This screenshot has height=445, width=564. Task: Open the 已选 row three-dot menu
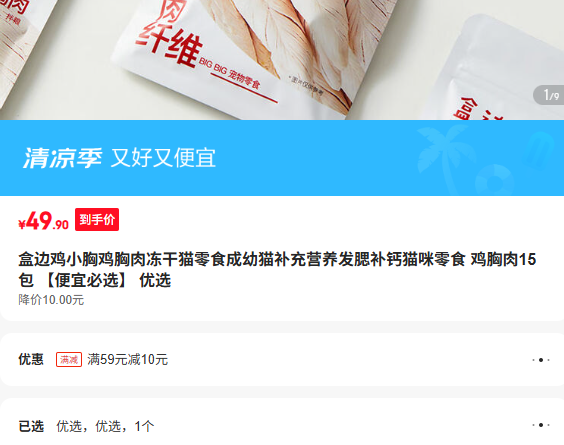point(541,425)
